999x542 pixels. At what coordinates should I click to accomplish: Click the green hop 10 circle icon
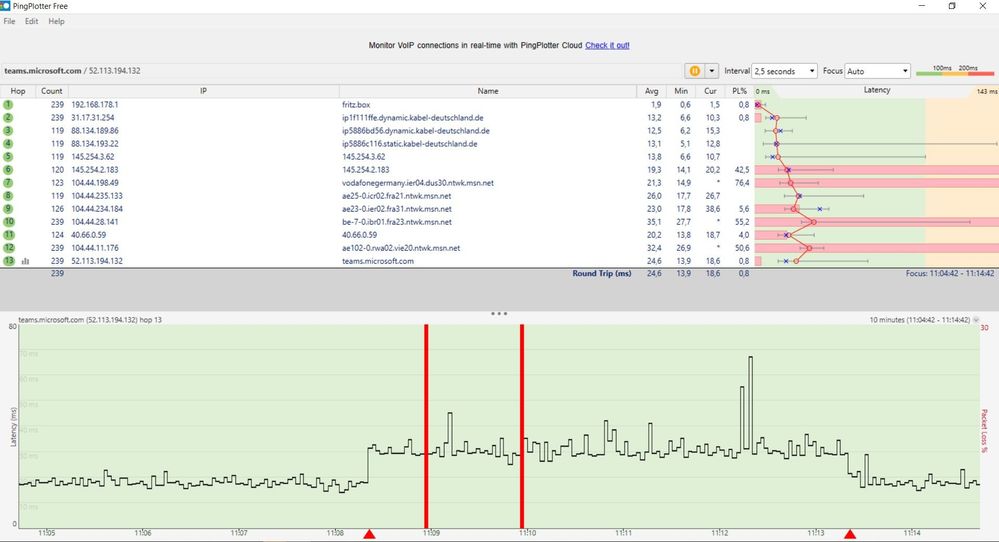8,222
